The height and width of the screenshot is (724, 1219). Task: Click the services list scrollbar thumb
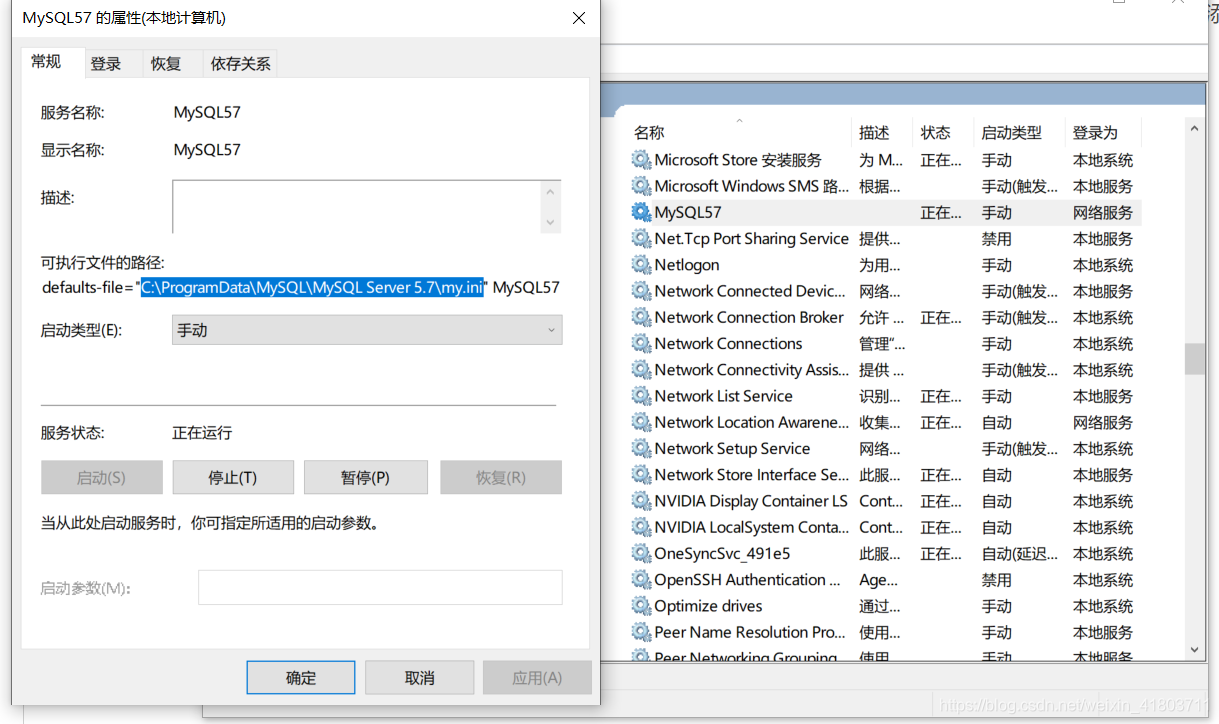(x=1194, y=359)
